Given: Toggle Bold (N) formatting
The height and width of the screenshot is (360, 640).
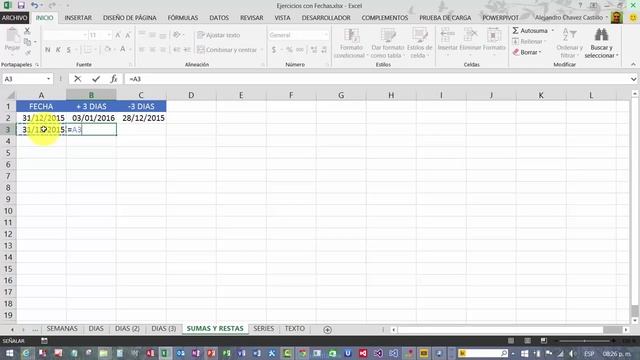Looking at the screenshot, I should (x=48, y=50).
